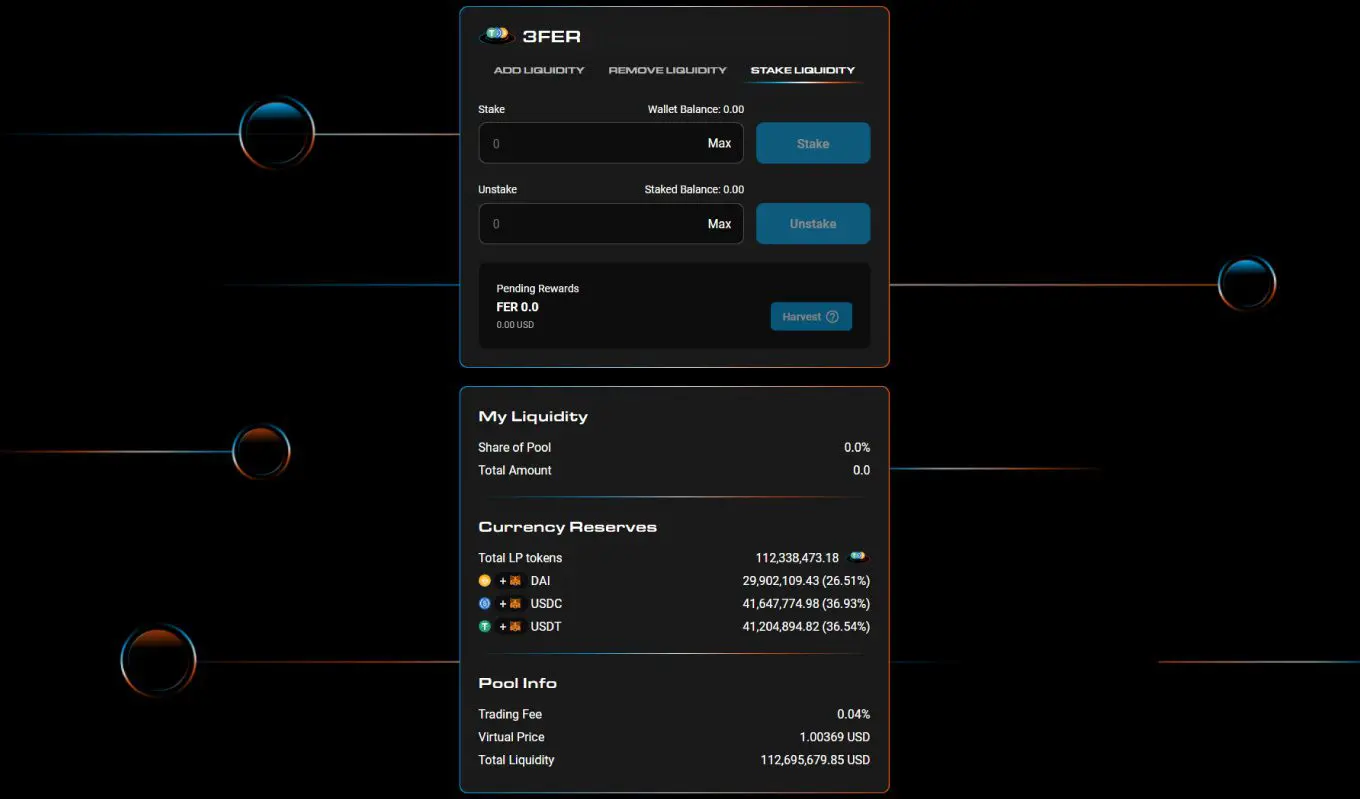Viewport: 1360px width, 799px height.
Task: Click the Currency Reserves heading
Action: click(567, 527)
